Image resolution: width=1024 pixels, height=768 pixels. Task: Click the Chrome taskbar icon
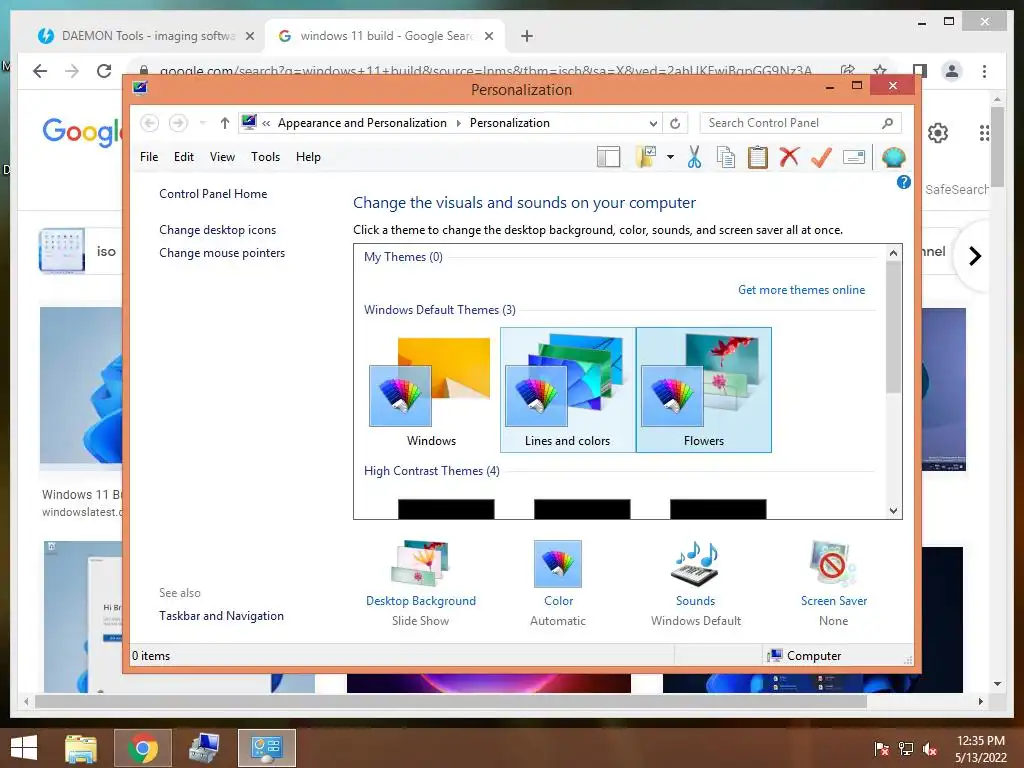(142, 748)
